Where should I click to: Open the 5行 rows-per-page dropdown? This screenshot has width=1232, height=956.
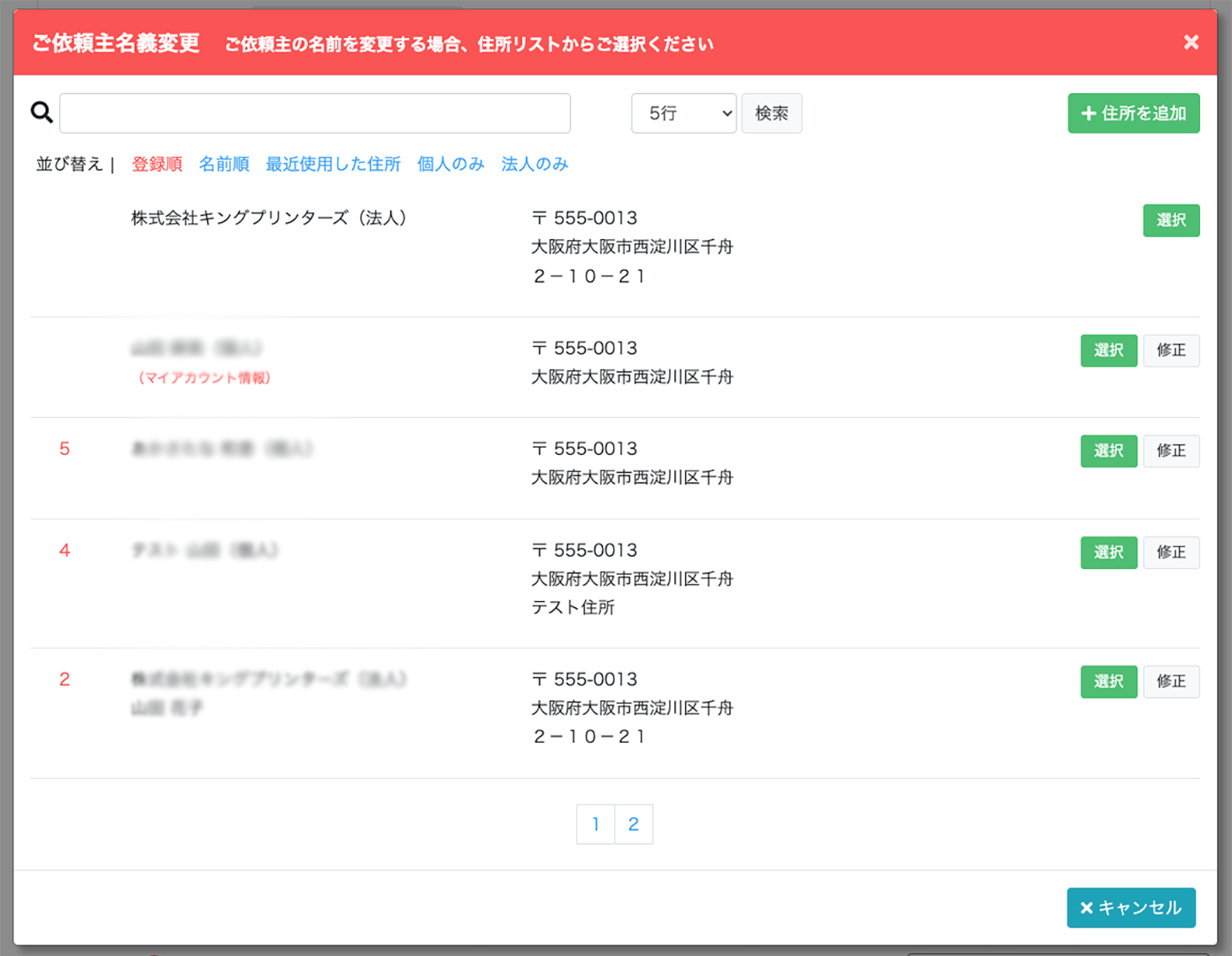[683, 113]
